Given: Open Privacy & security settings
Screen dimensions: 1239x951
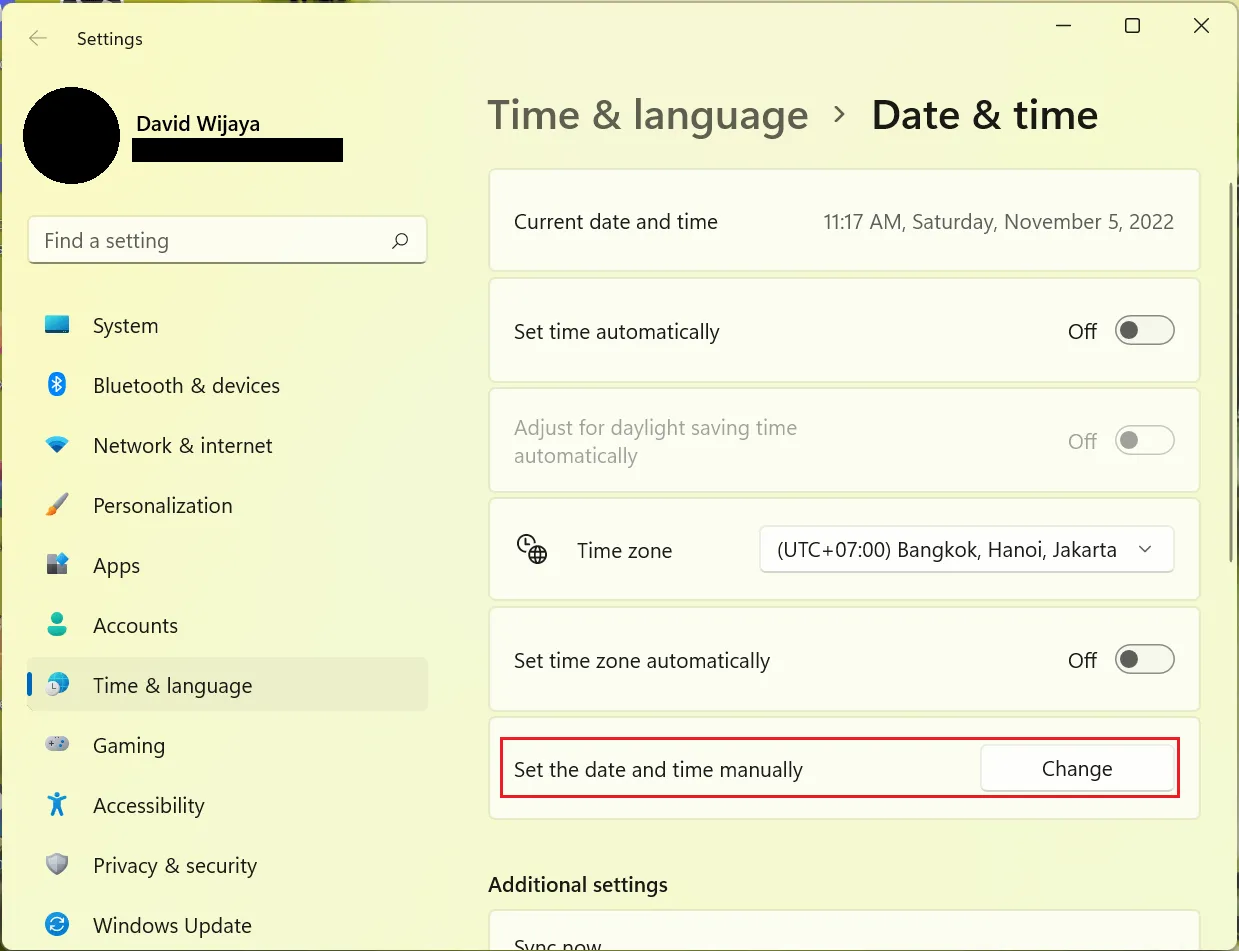Looking at the screenshot, I should point(228,866).
